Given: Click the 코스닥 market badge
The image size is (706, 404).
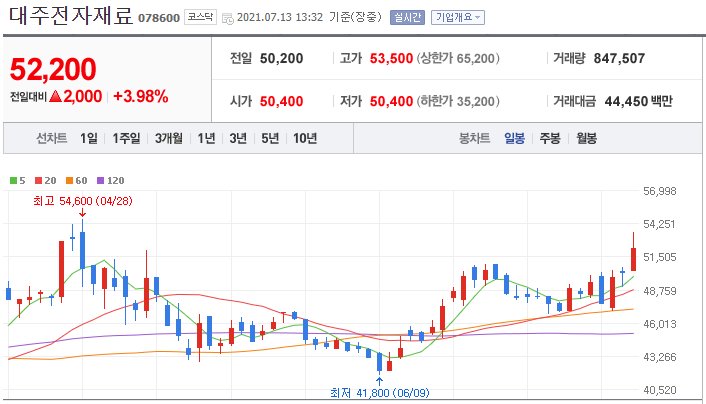Looking at the screenshot, I should (x=200, y=17).
